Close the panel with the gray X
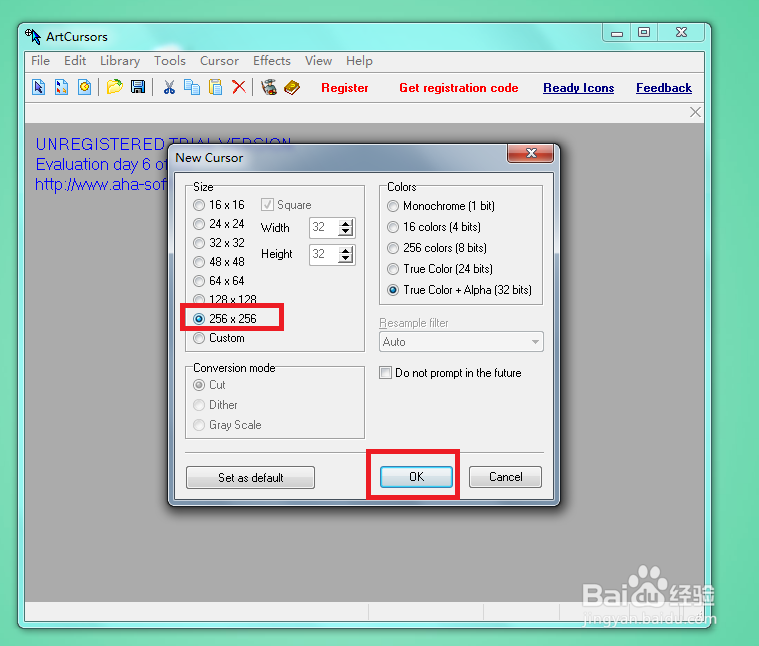The height and width of the screenshot is (646, 759). (x=695, y=112)
